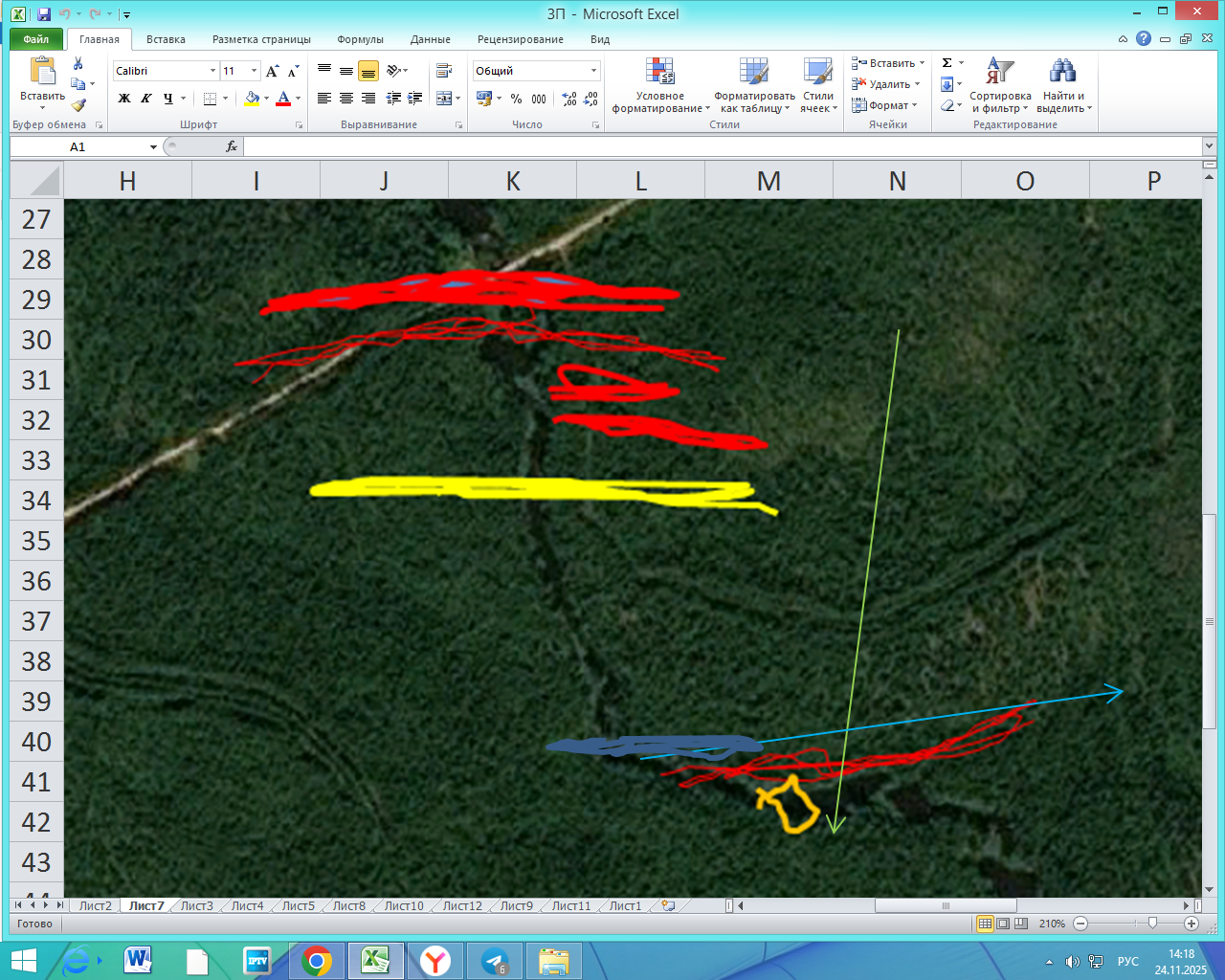The height and width of the screenshot is (980, 1225).
Task: Open Telegram from the taskbar
Action: 495,960
